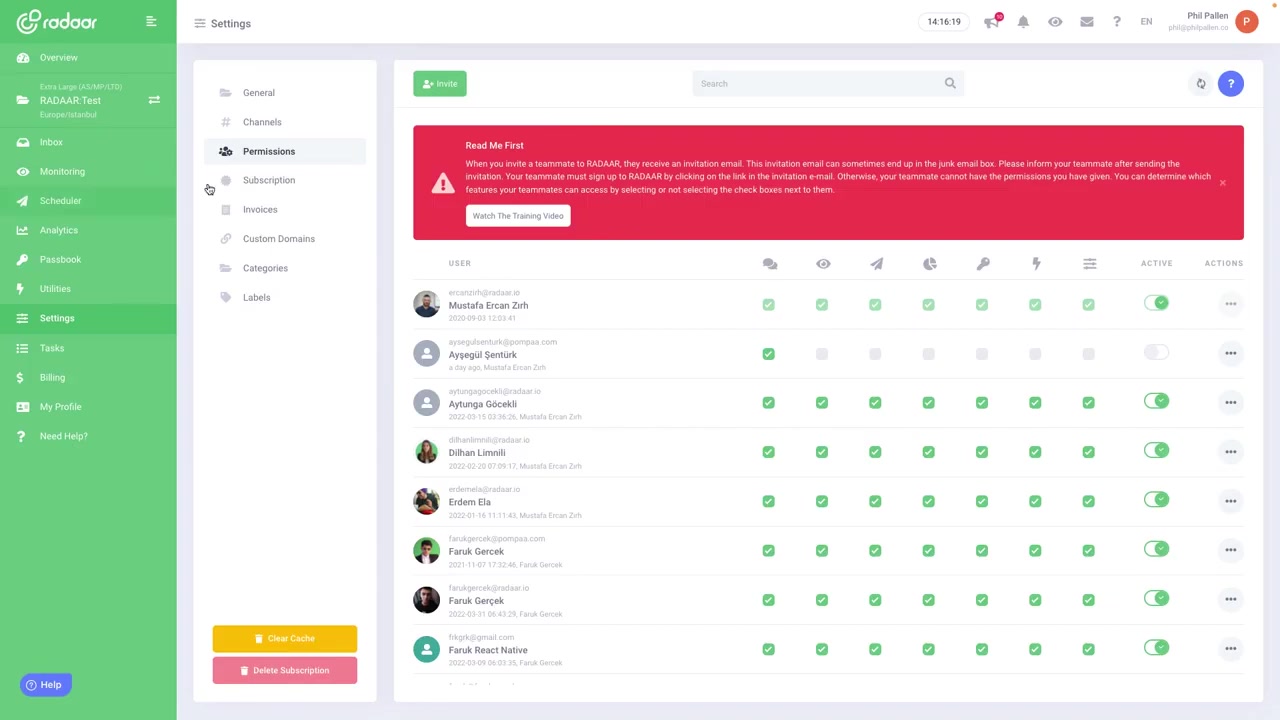Open the notifications bell
This screenshot has height=720, width=1280.
1023,22
